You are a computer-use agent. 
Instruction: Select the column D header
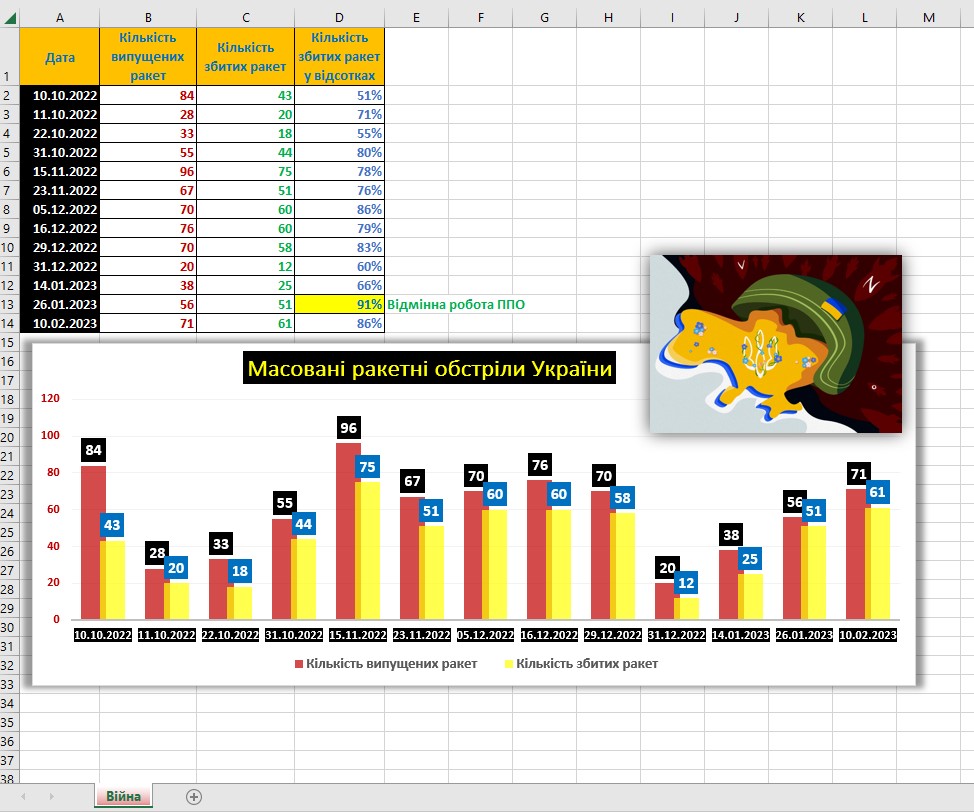(x=339, y=18)
